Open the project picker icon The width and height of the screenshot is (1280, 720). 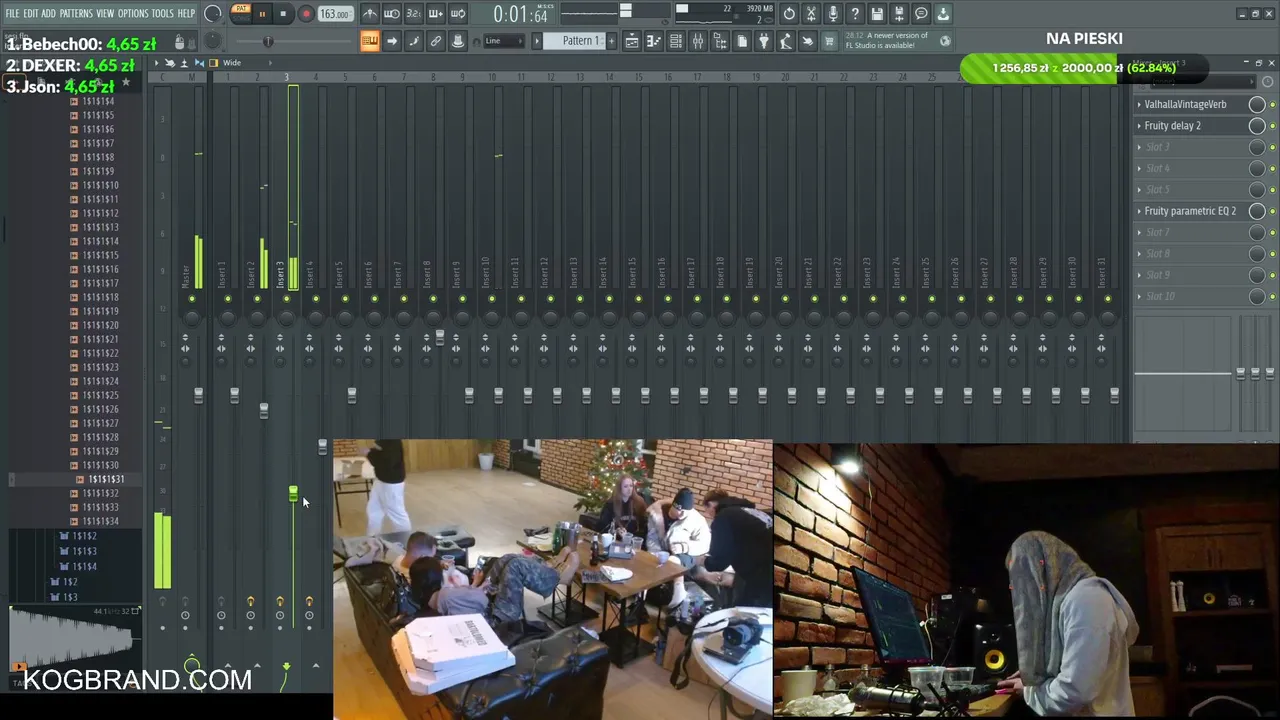click(742, 41)
